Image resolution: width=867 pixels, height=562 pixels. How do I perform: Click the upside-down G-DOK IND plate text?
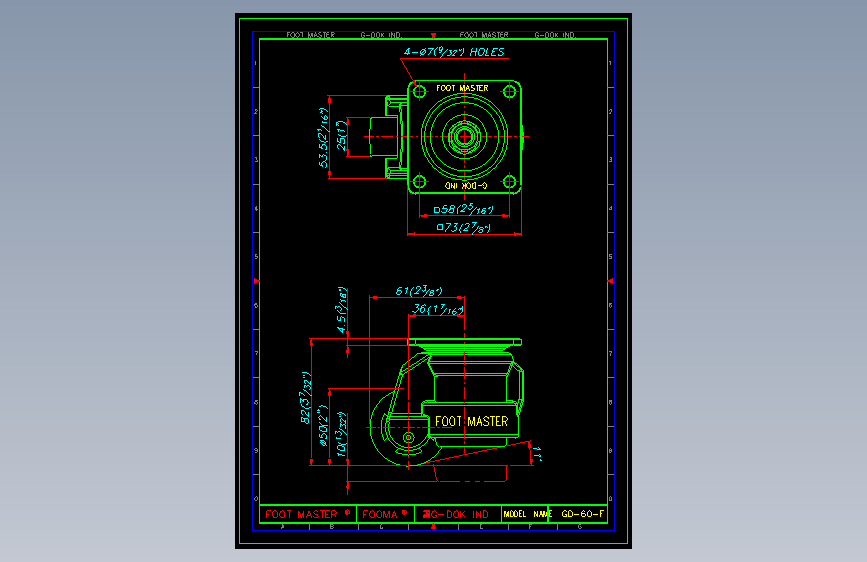pyautogui.click(x=466, y=185)
